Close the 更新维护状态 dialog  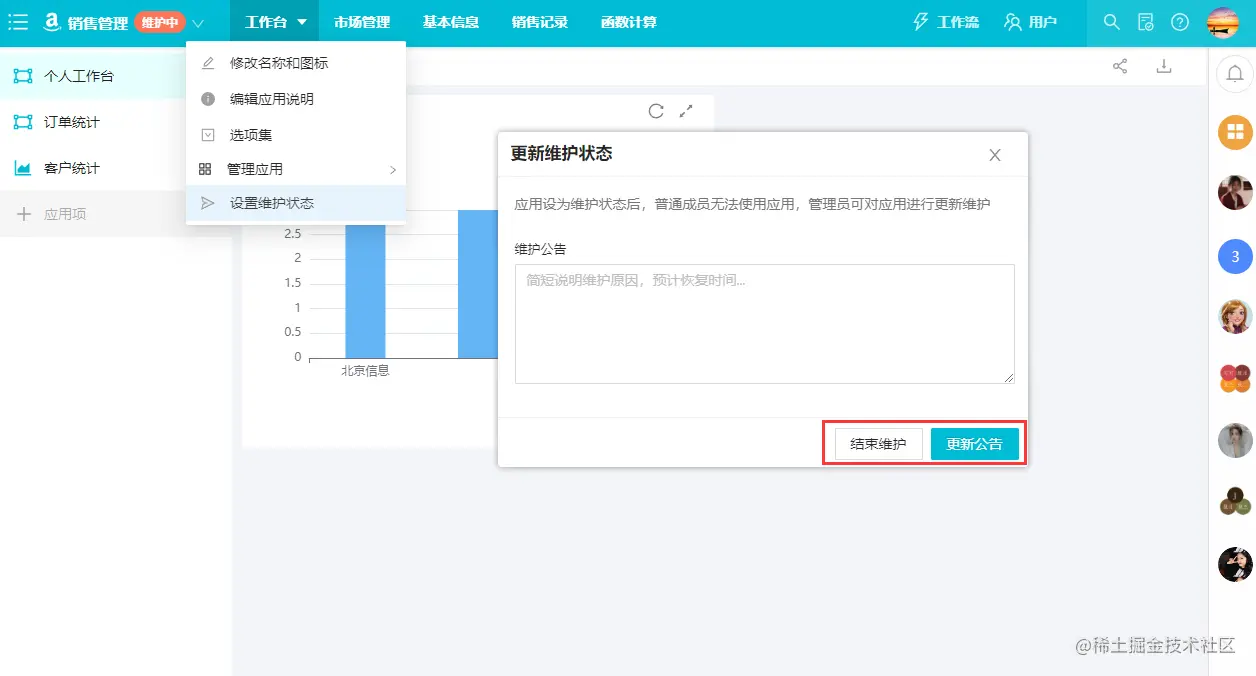[x=995, y=155]
